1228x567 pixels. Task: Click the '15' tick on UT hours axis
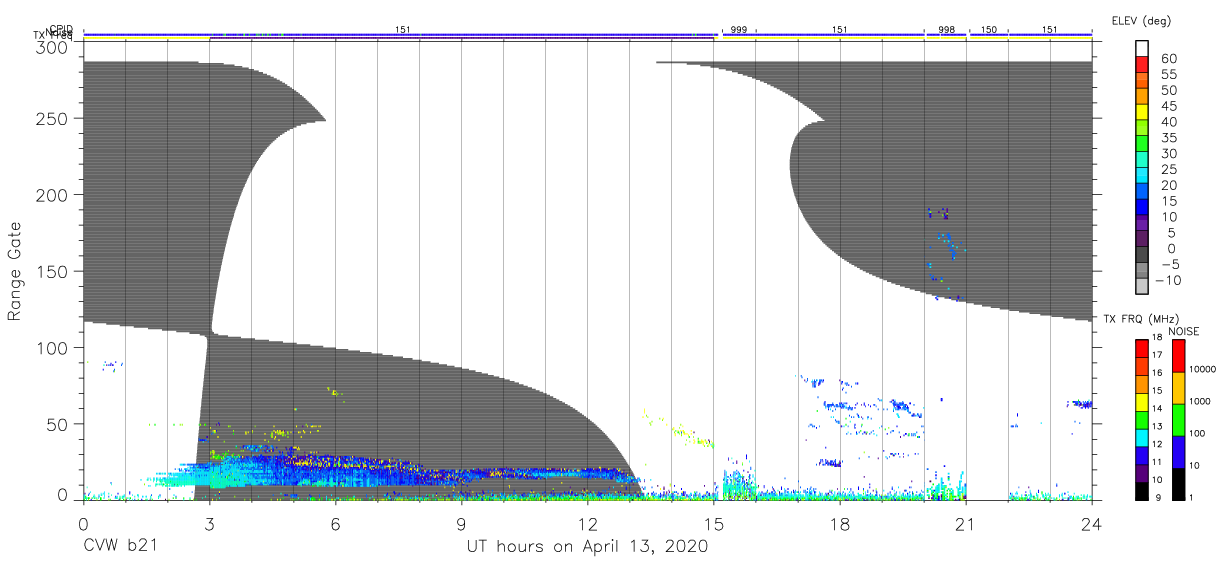pyautogui.click(x=714, y=522)
